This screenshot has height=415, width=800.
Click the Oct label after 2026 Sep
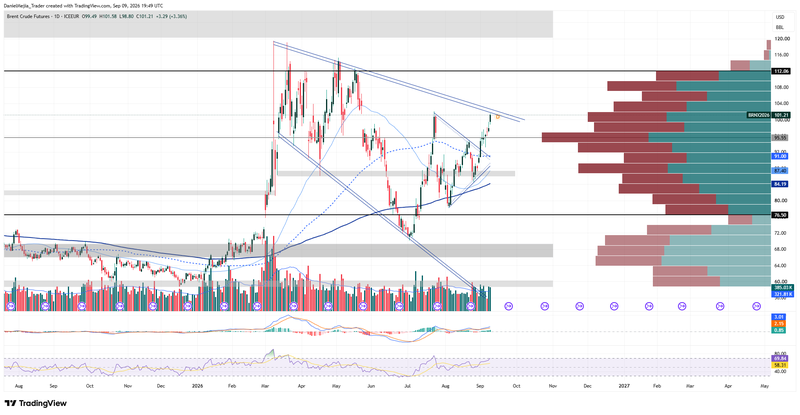point(516,386)
